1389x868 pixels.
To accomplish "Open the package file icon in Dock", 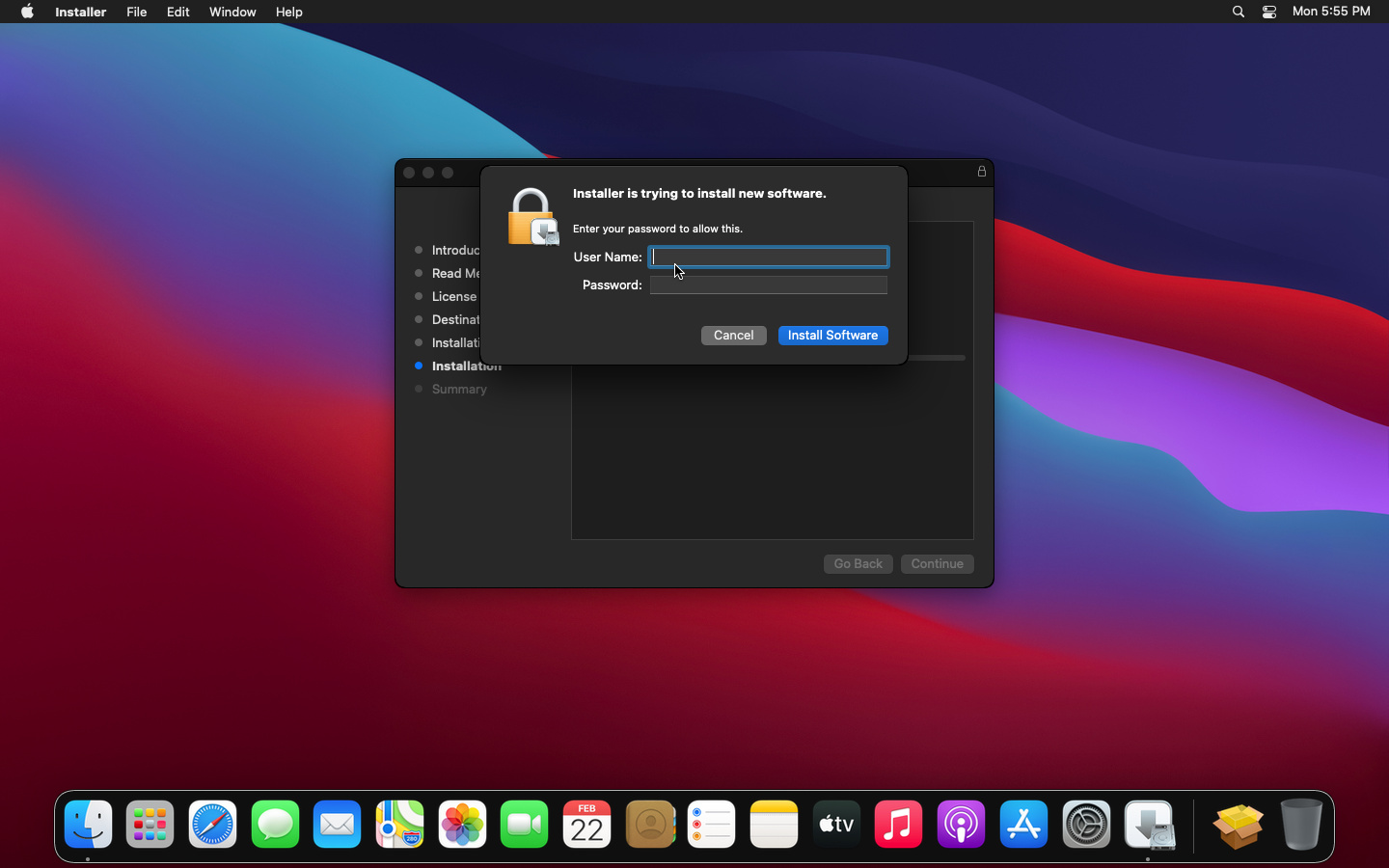I will 1238,825.
